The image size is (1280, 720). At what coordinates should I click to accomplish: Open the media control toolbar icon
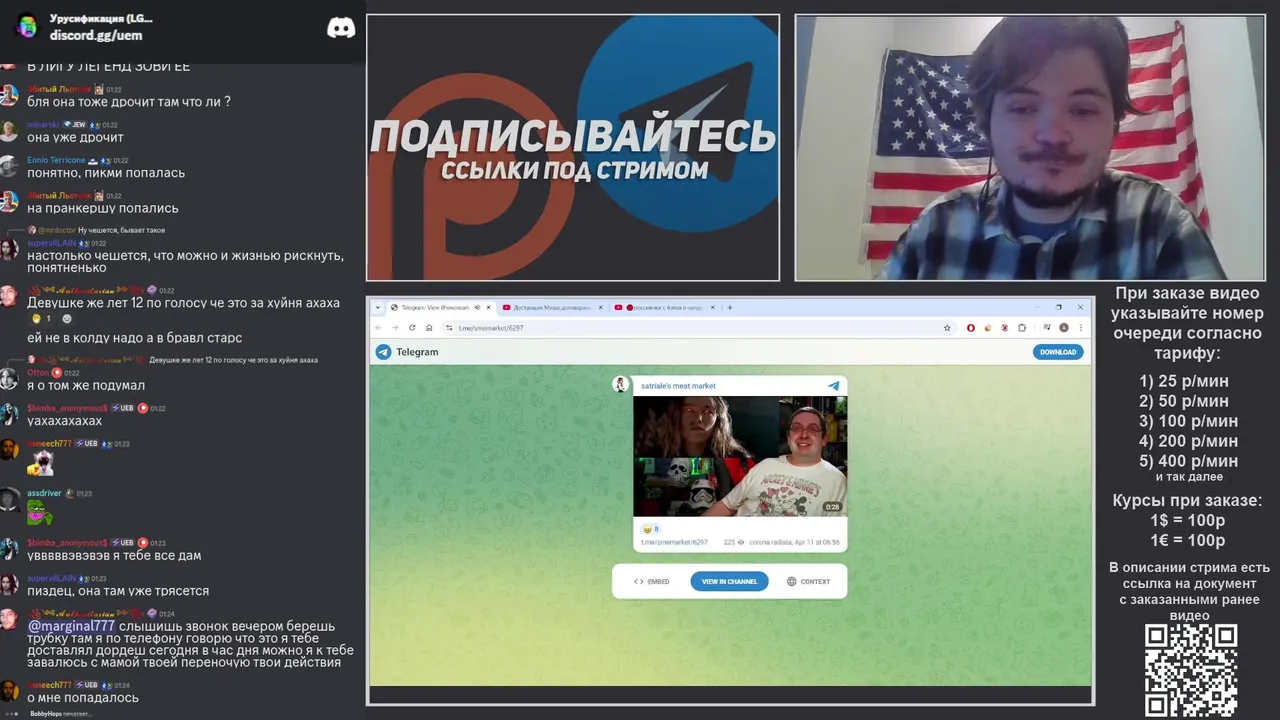click(1047, 328)
